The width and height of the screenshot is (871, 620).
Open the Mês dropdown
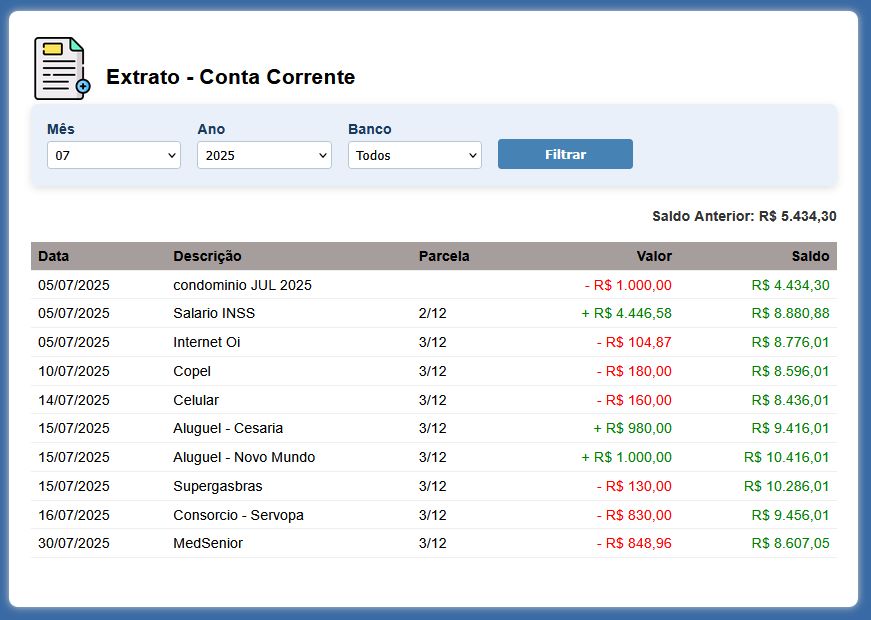[114, 155]
